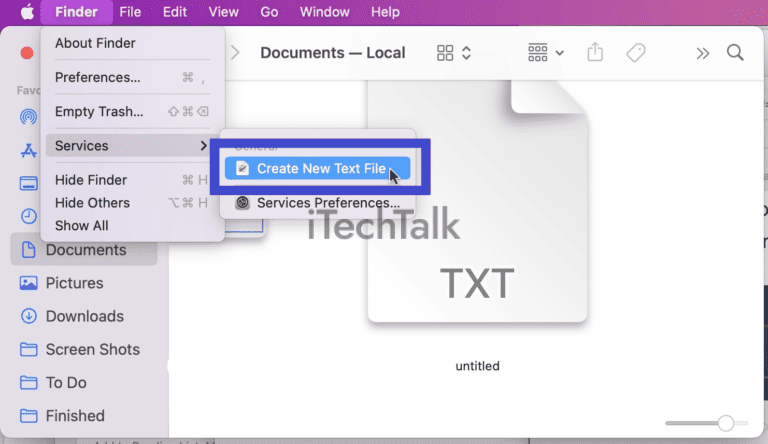
Task: Open Finished folder in sidebar
Action: (84, 416)
